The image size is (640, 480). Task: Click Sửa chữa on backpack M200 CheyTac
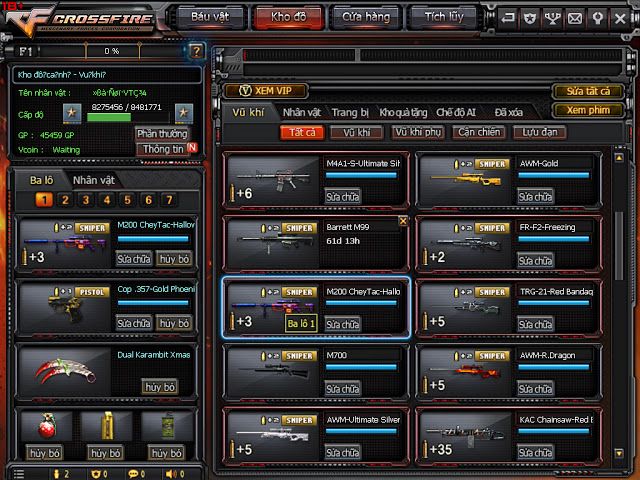134,259
